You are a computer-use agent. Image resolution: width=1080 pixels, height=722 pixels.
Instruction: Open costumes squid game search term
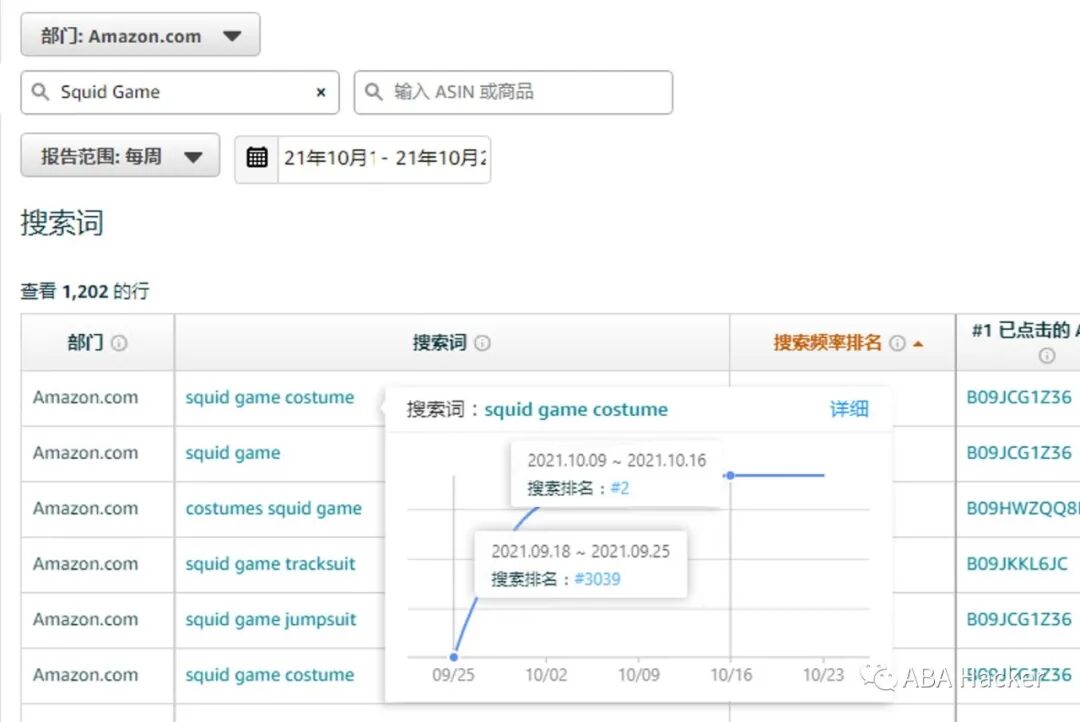[273, 508]
